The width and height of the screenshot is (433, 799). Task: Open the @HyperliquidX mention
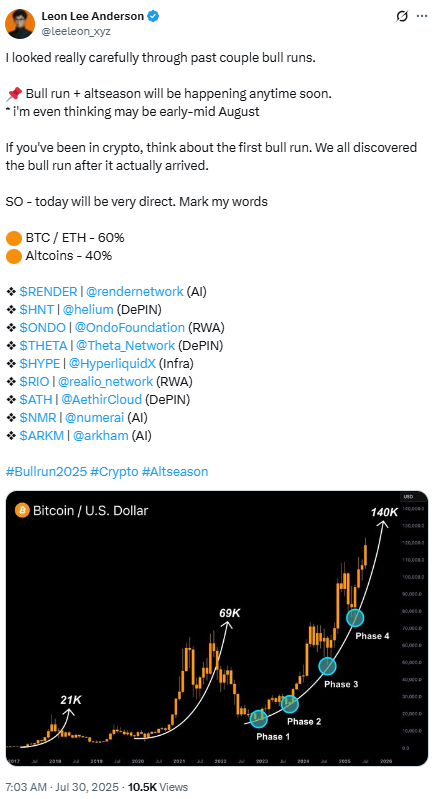point(112,363)
